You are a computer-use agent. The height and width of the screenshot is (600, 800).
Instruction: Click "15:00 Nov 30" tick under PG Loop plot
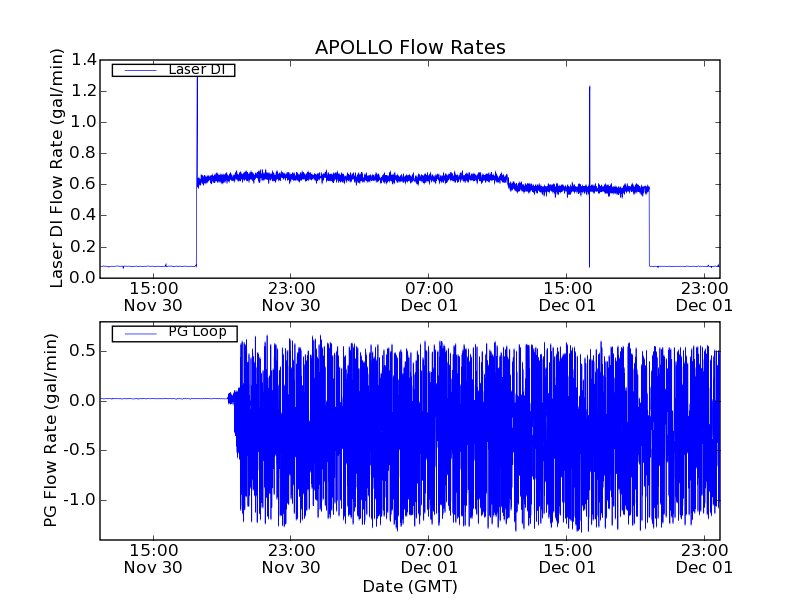[x=153, y=559]
